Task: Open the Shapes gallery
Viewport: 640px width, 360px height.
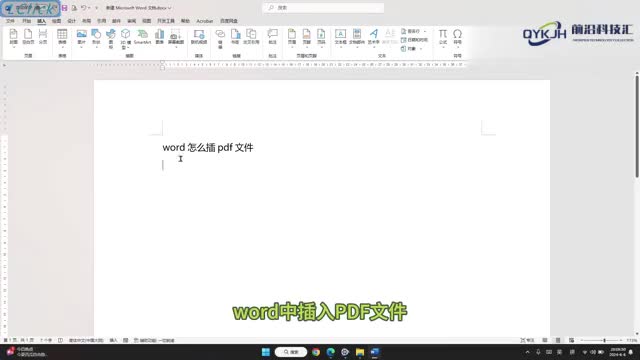Action: pyautogui.click(x=96, y=37)
